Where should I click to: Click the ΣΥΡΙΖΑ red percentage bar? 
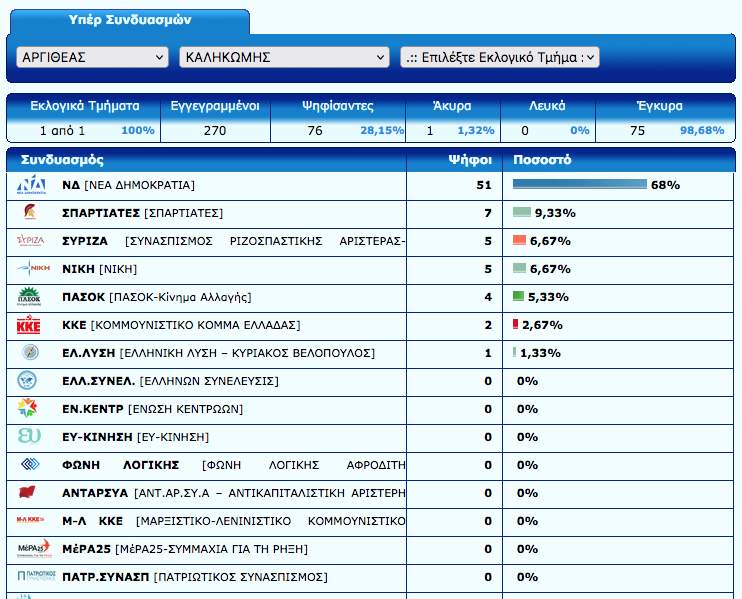[519, 241]
